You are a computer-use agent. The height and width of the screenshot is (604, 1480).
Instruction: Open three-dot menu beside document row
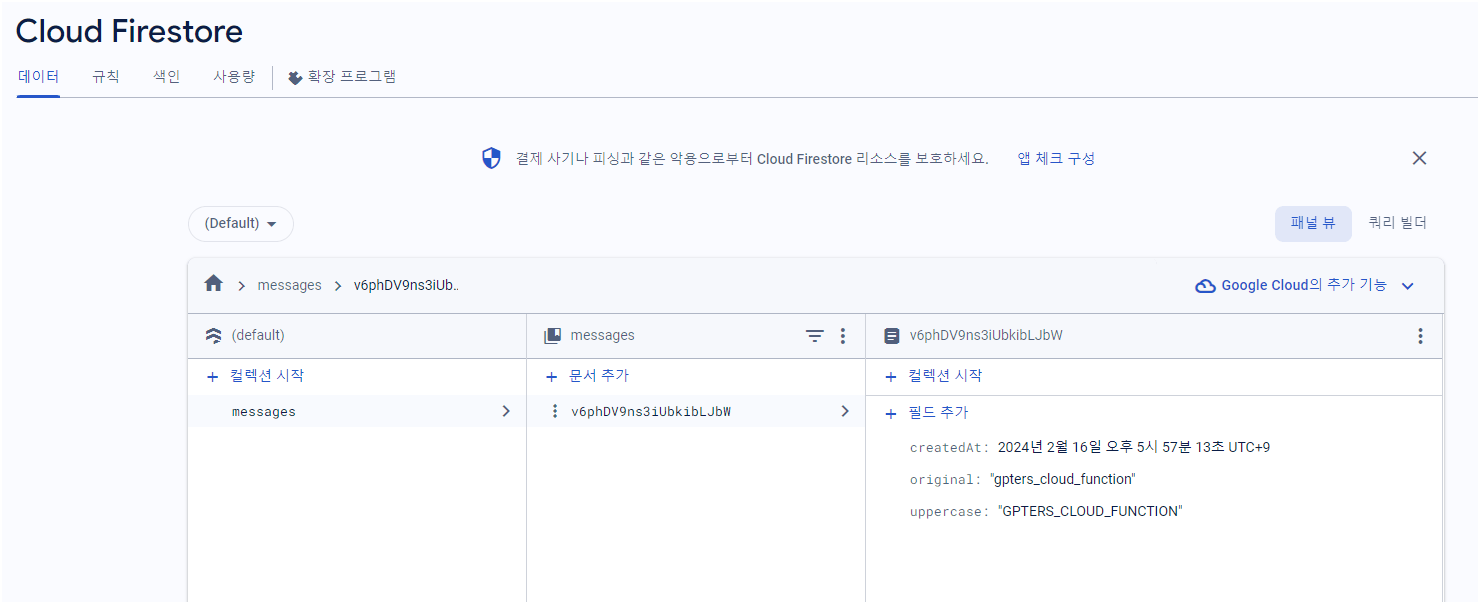pos(555,411)
